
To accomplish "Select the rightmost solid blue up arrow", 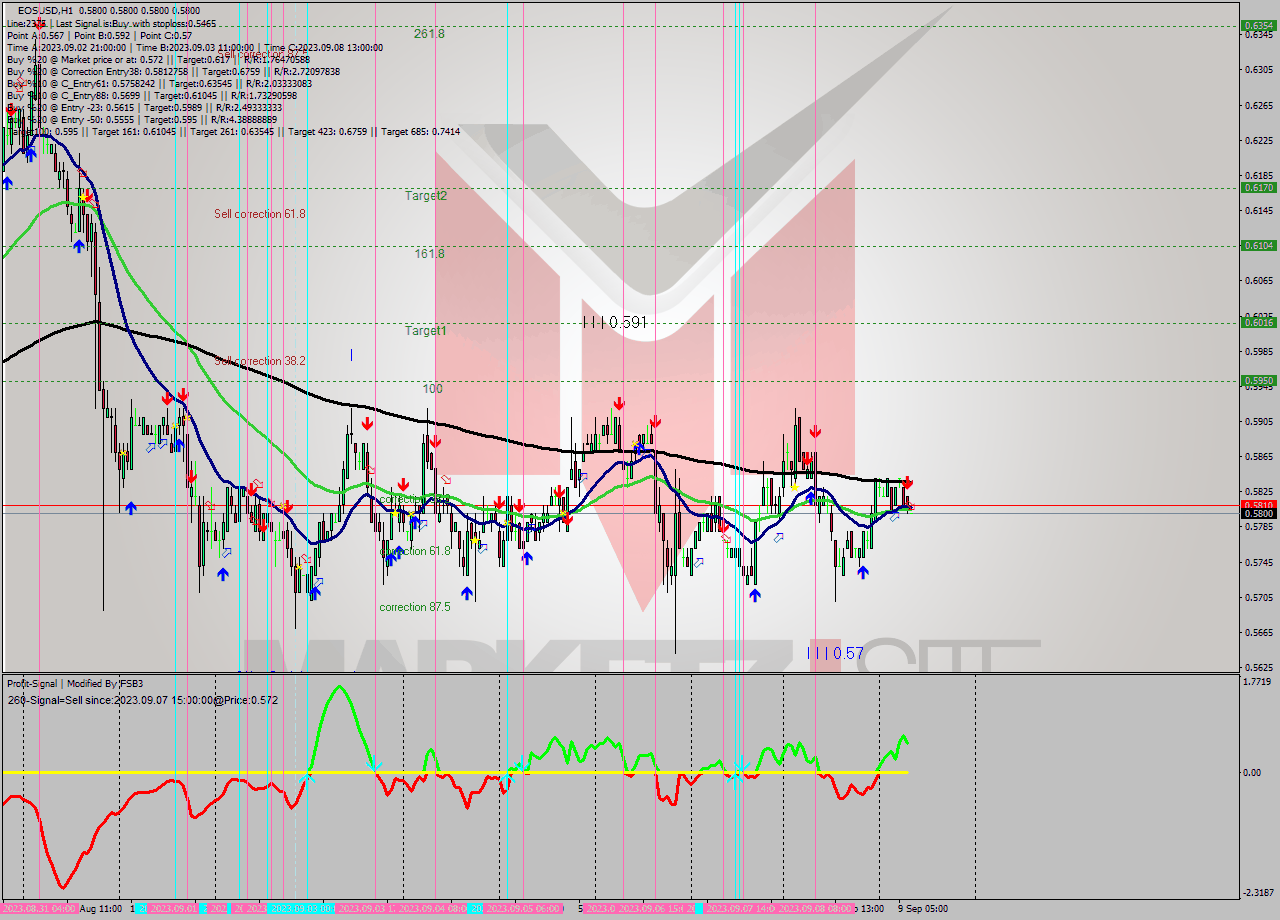I will (862, 571).
